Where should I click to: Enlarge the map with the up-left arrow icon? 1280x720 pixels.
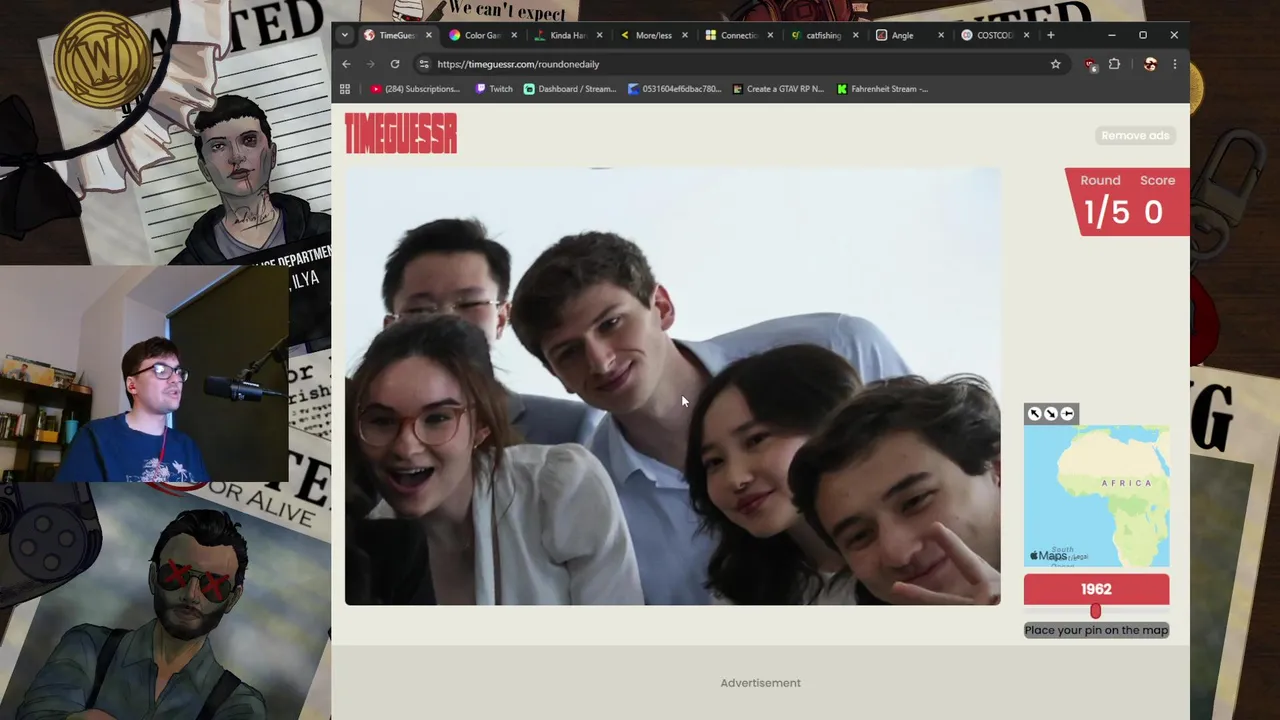tap(1035, 414)
